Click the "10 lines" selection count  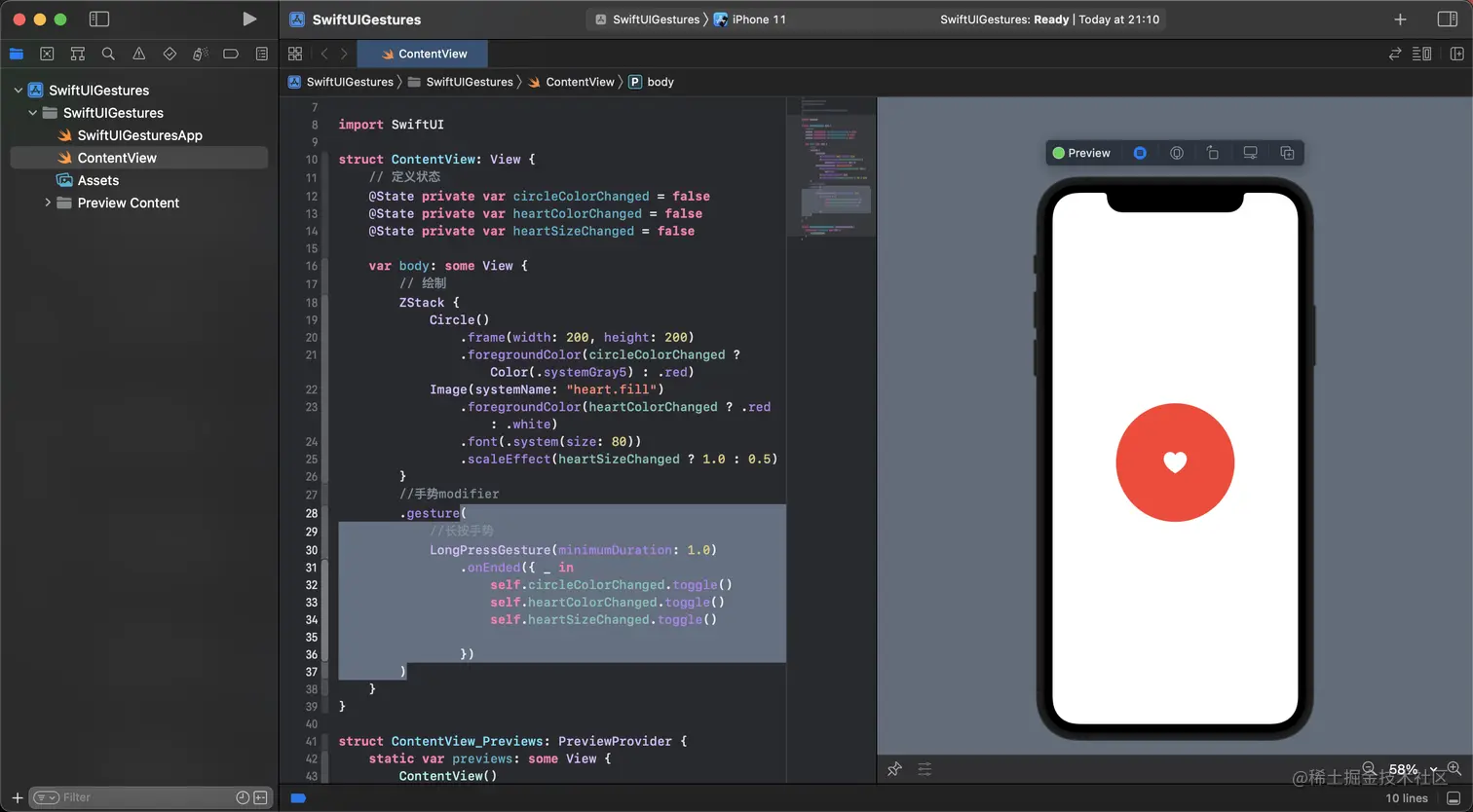[1407, 798]
